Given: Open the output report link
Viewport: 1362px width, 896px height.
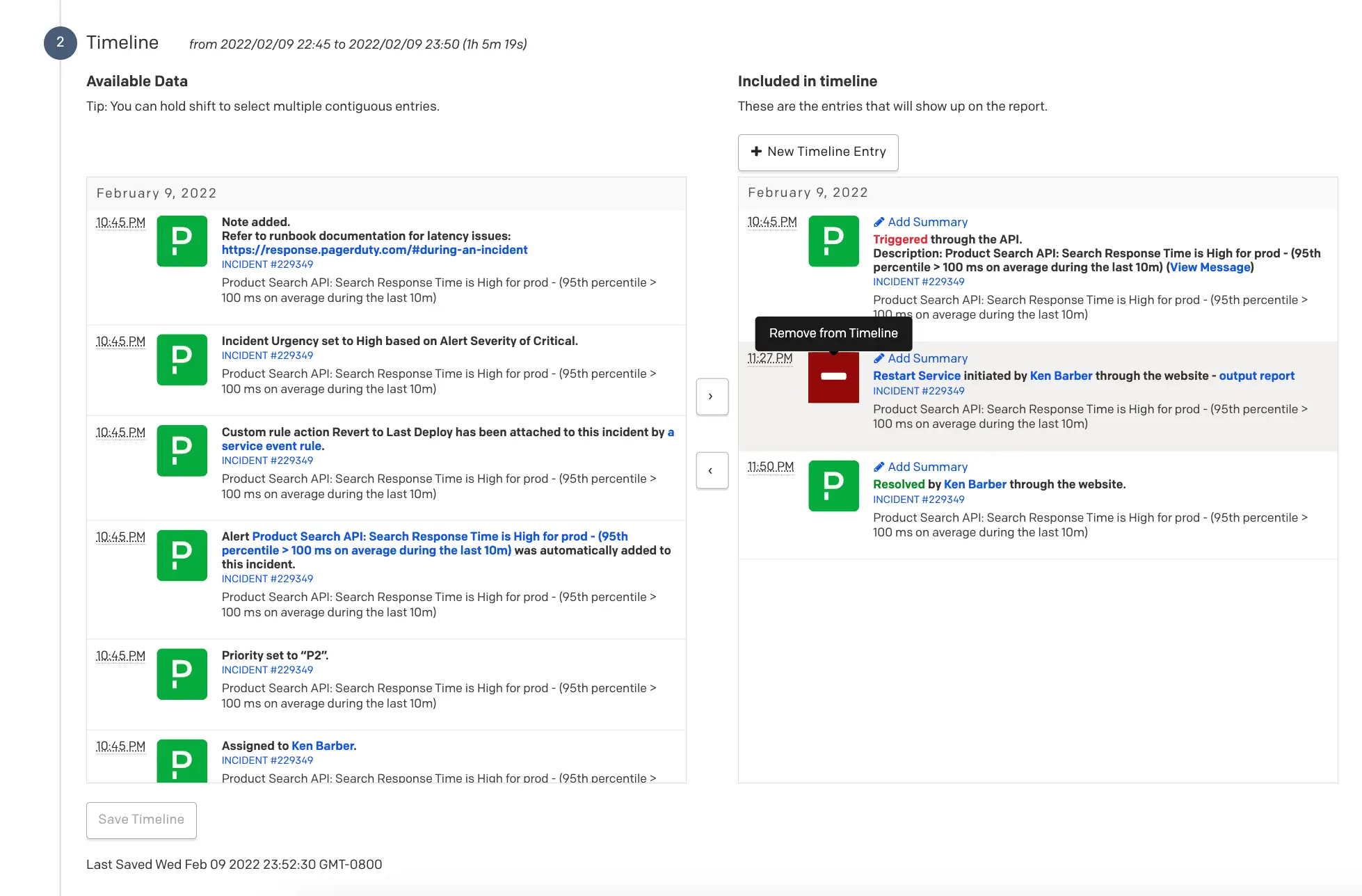Looking at the screenshot, I should coord(1256,376).
